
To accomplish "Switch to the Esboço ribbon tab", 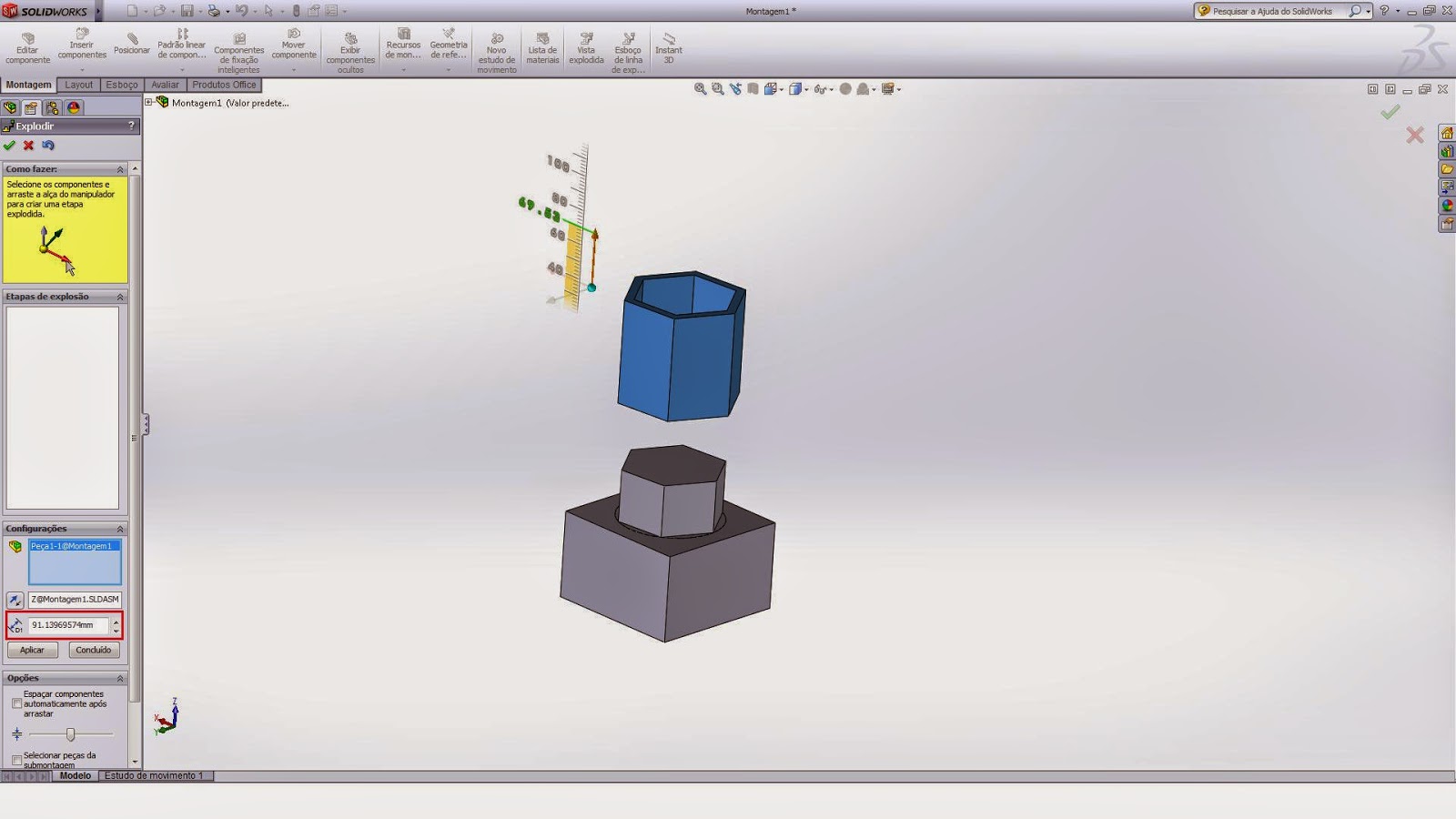I will (122, 84).
